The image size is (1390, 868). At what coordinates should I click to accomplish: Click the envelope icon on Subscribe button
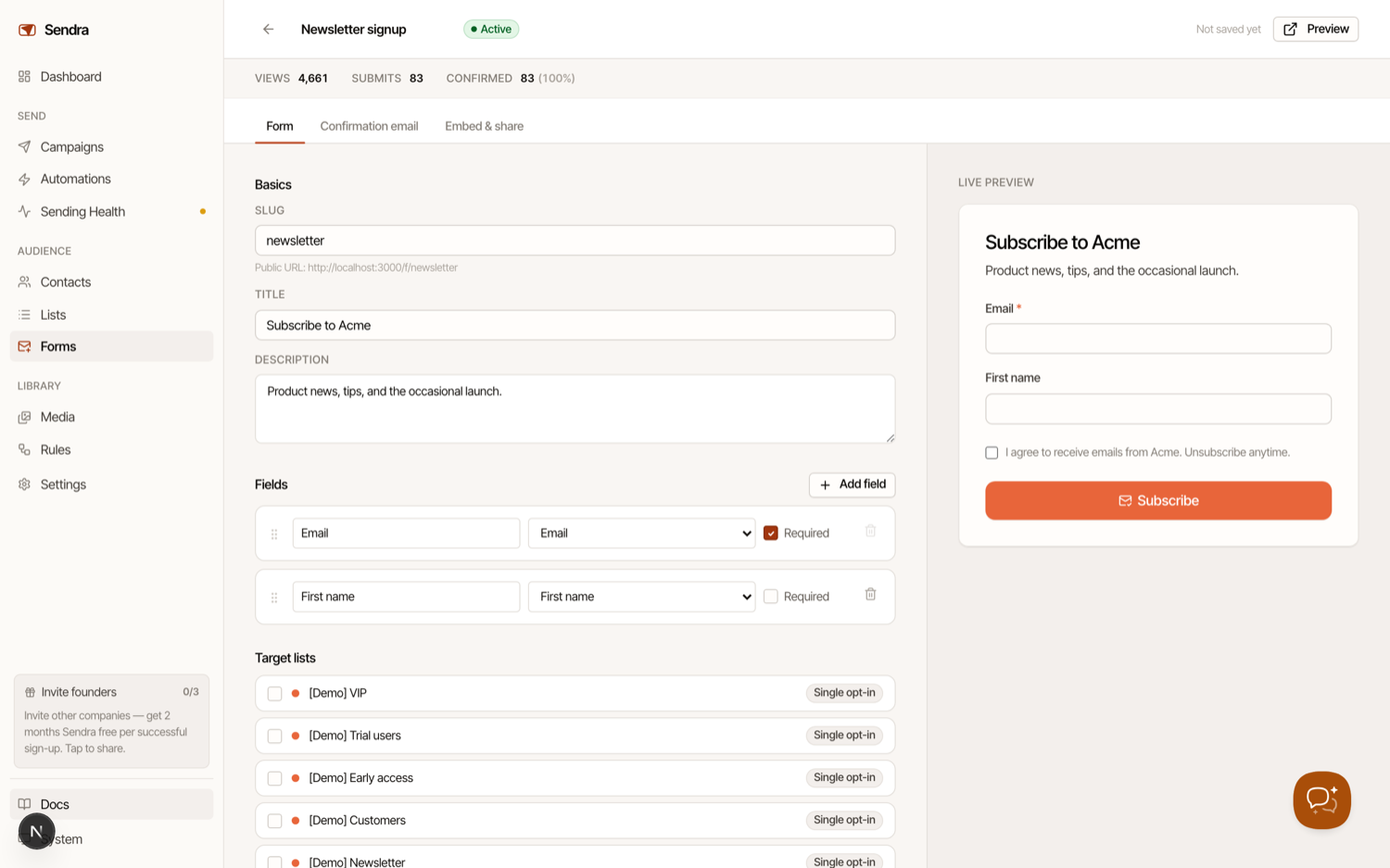[x=1125, y=501]
